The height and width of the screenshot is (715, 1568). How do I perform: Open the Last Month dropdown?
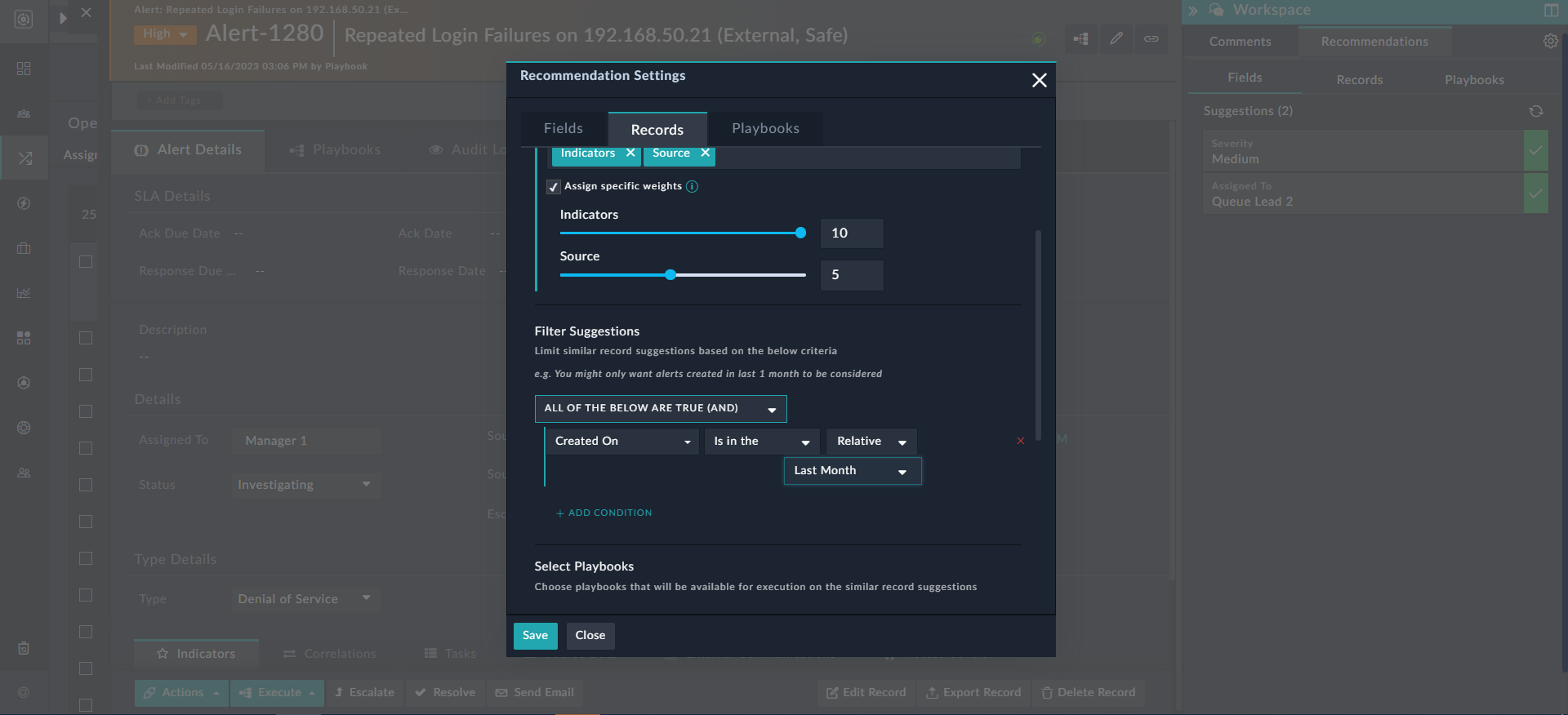(x=853, y=471)
